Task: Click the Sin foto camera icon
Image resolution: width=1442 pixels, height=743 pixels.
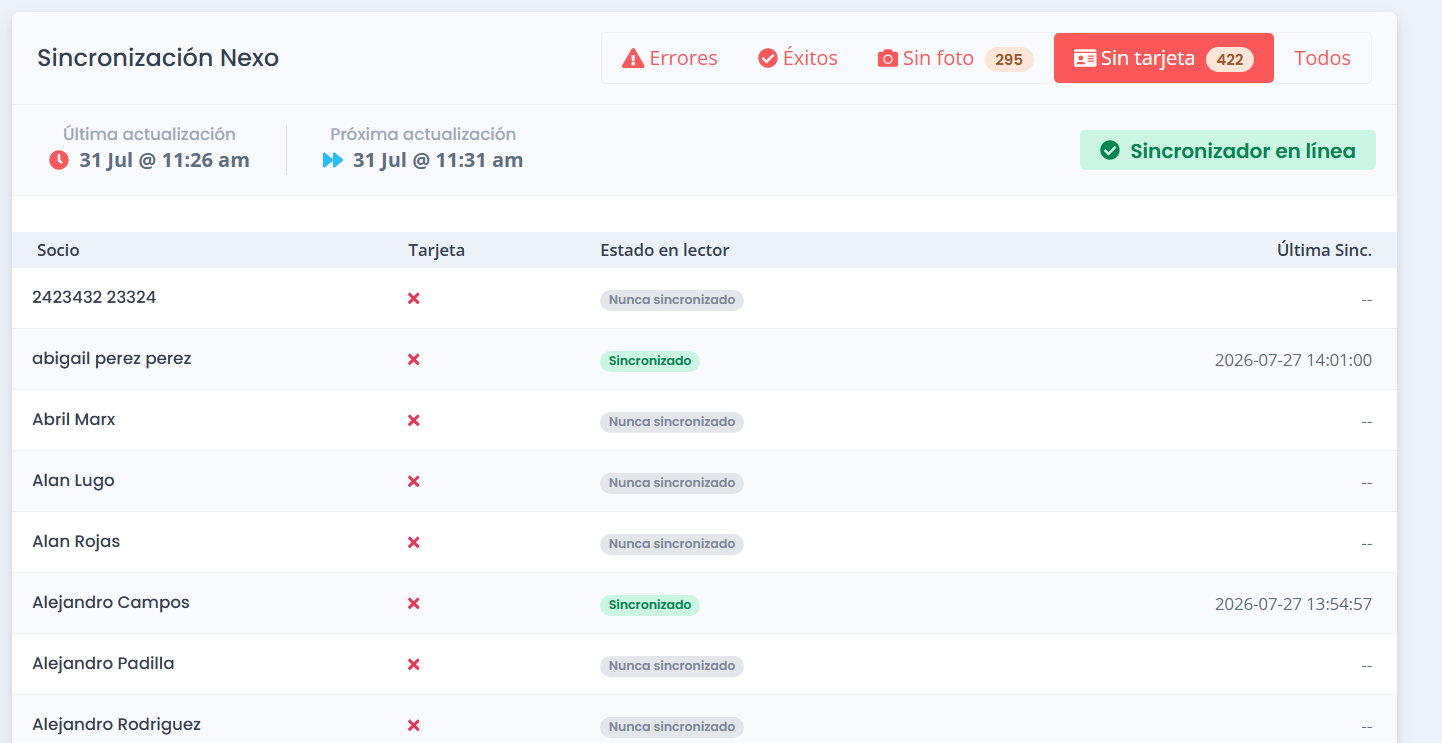Action: tap(888, 59)
